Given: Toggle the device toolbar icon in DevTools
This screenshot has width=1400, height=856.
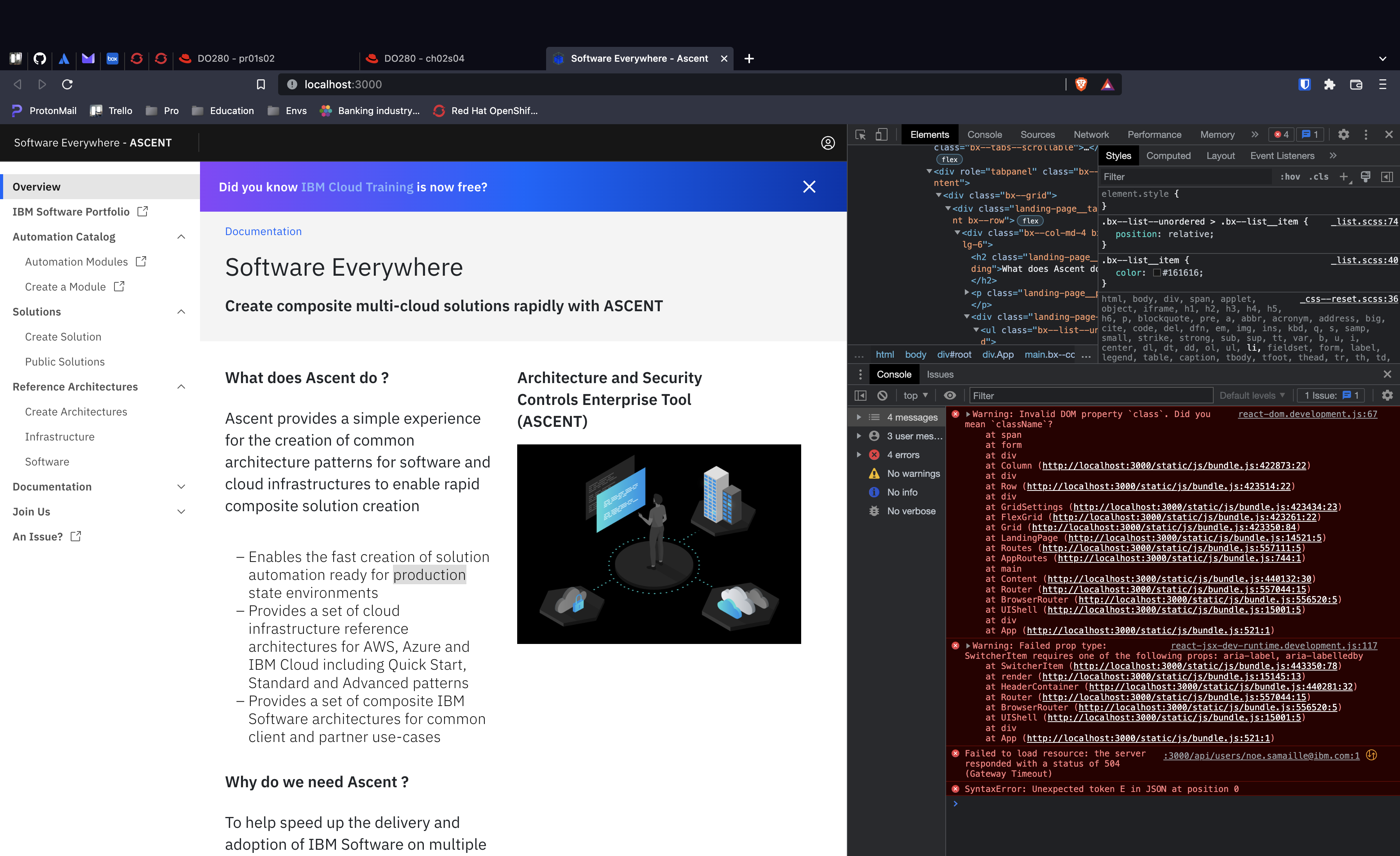Looking at the screenshot, I should [881, 135].
